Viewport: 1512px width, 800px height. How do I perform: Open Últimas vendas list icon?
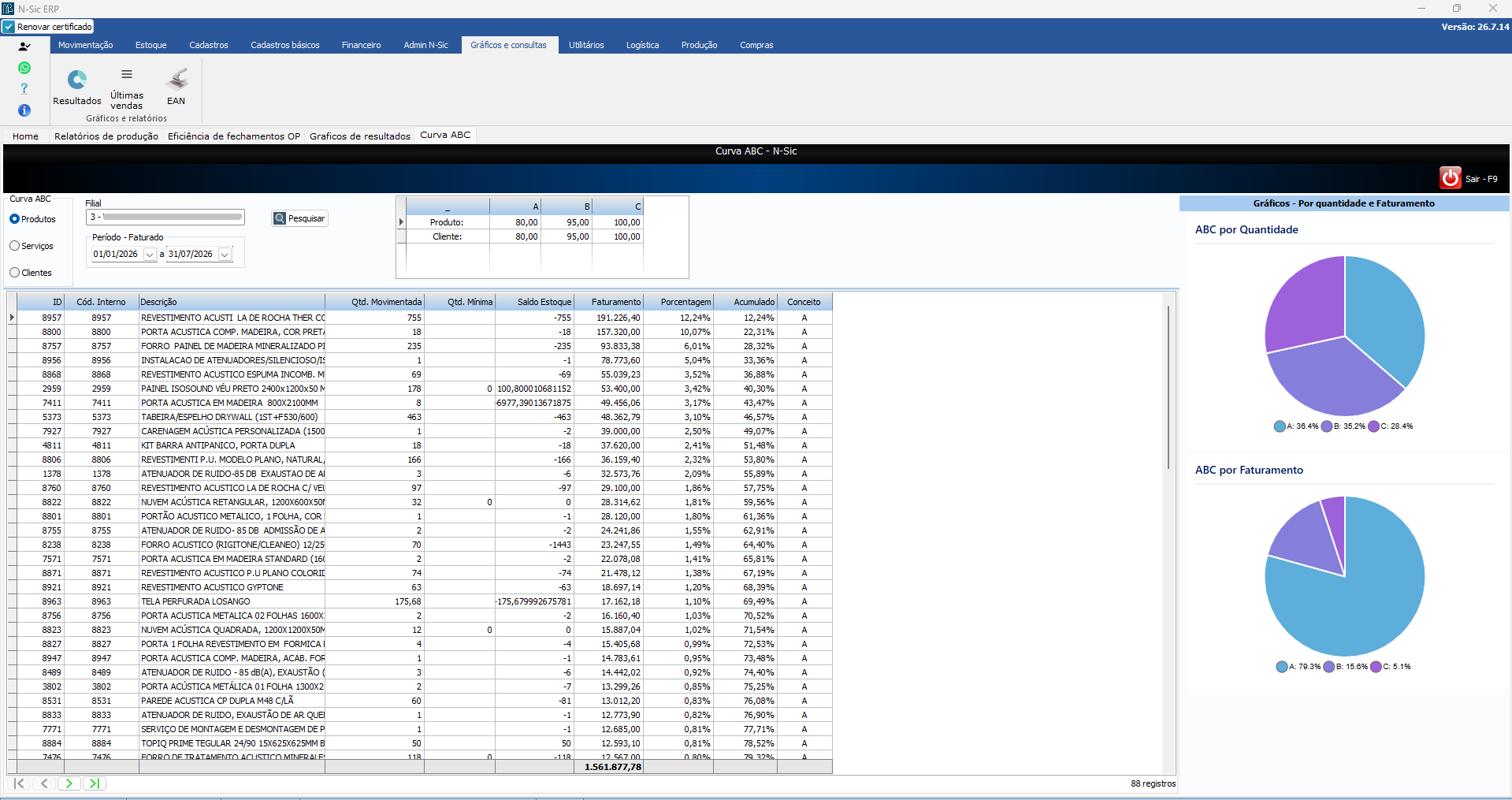click(127, 75)
